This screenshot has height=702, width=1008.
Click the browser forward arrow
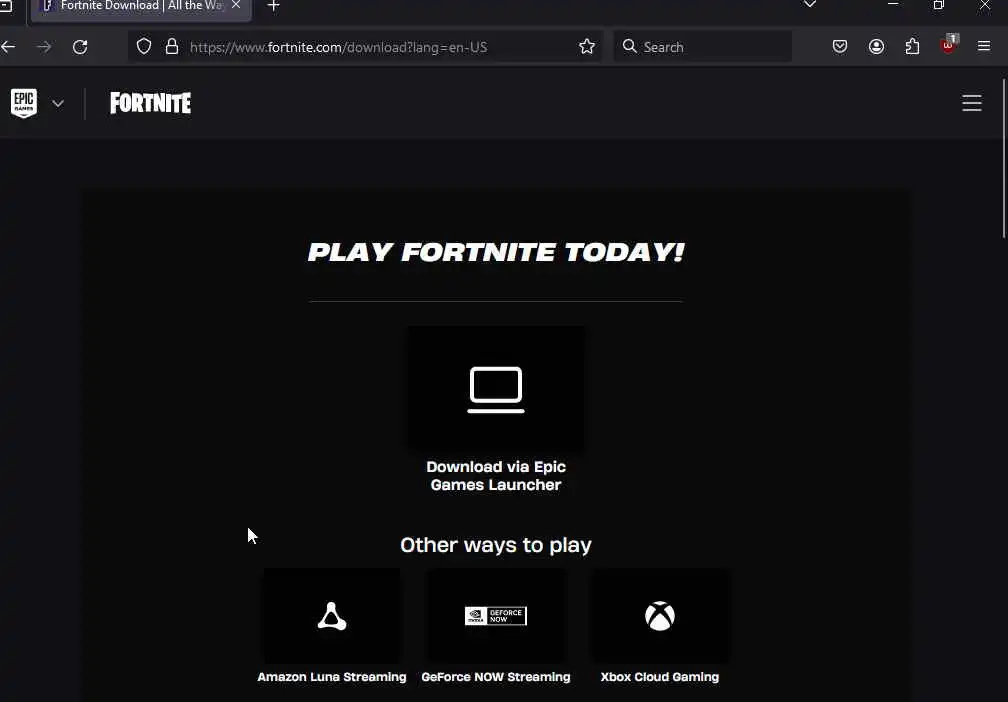click(44, 46)
